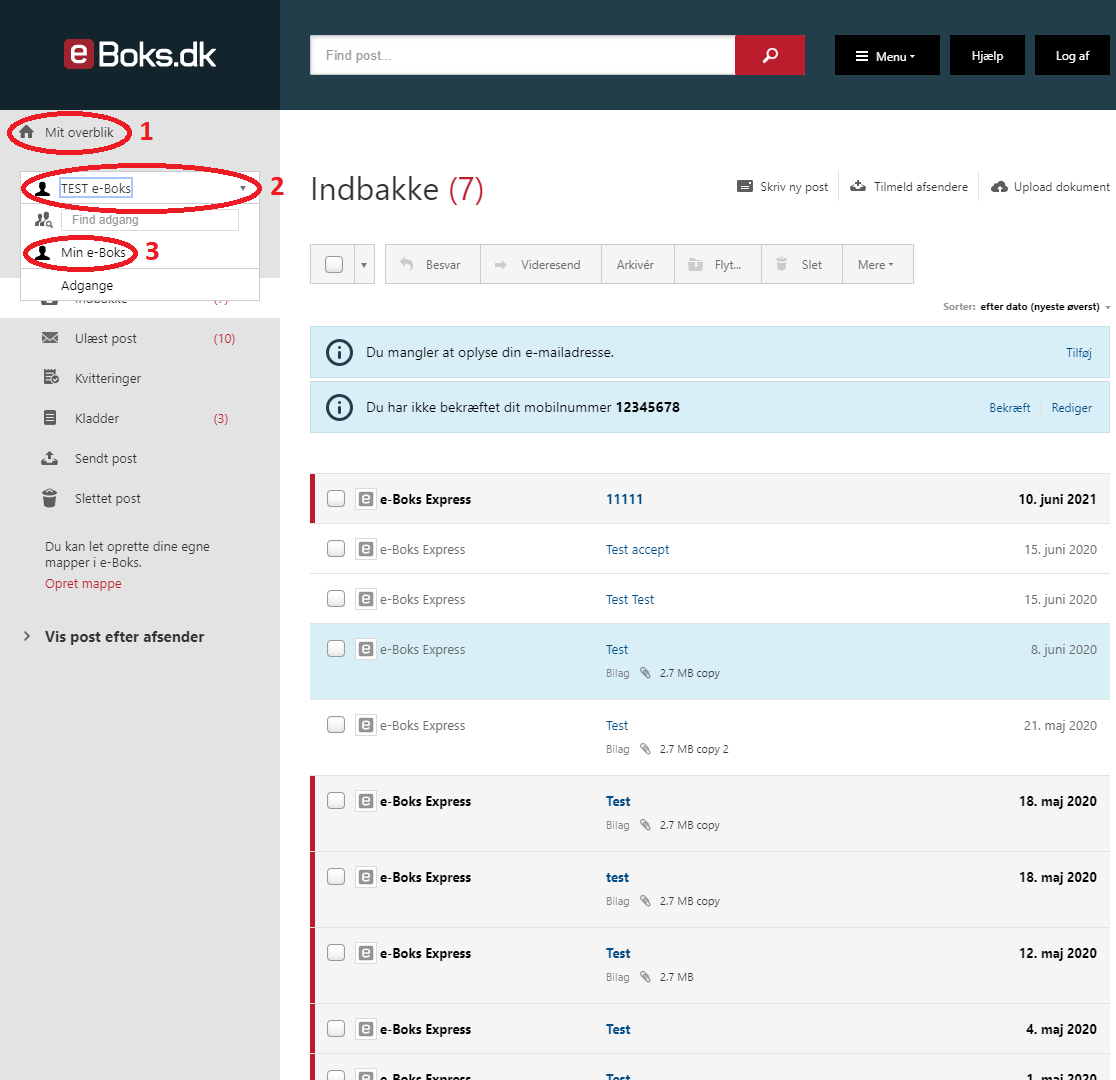Click the e-Boks.dk logo
This screenshot has height=1080, width=1116.
click(140, 55)
